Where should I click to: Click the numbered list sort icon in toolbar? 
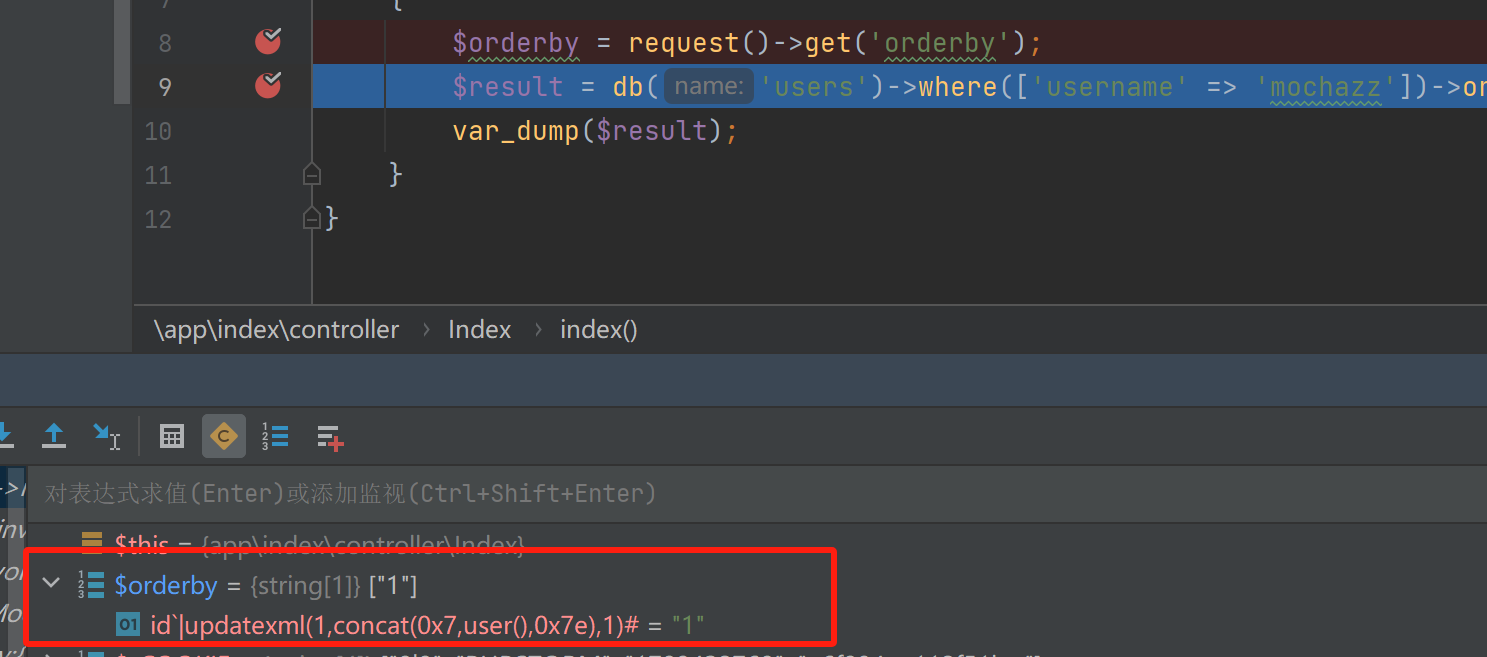275,436
